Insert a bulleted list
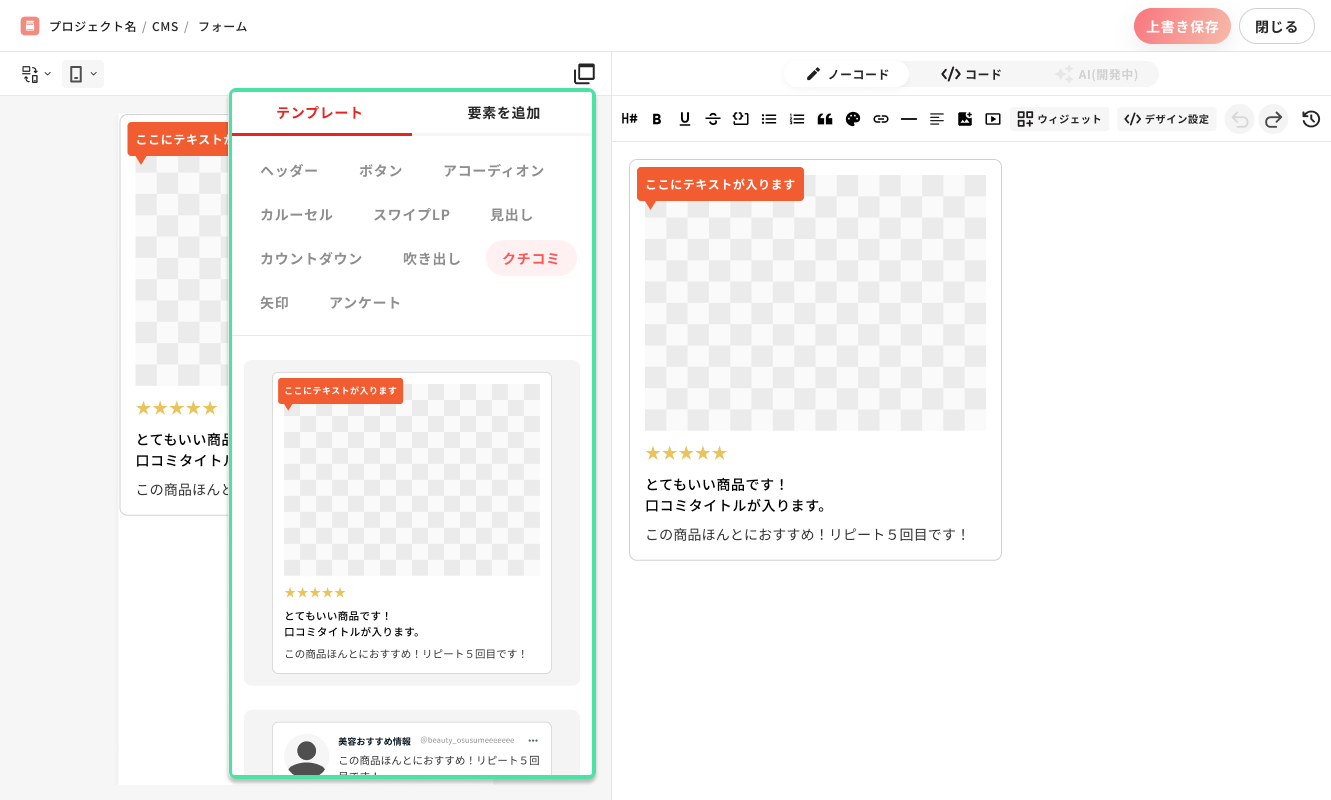 click(769, 119)
